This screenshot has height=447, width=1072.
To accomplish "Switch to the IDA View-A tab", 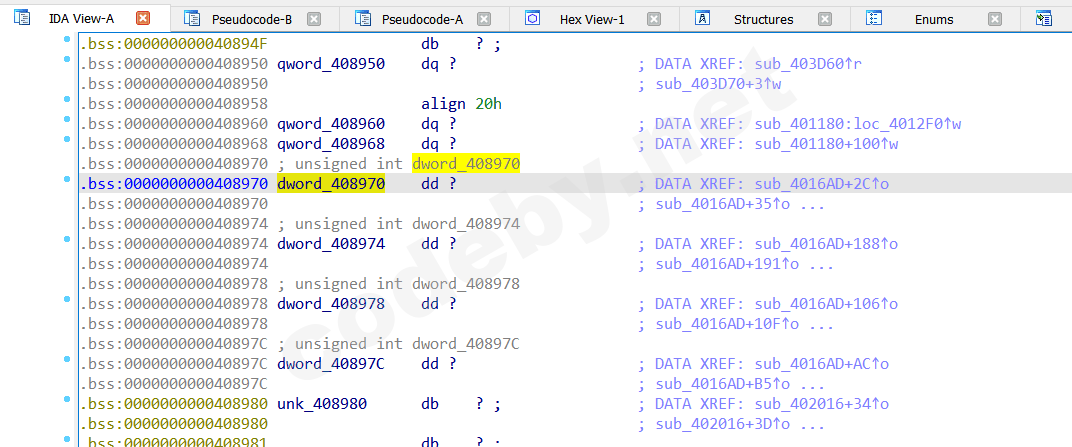I will click(x=81, y=19).
